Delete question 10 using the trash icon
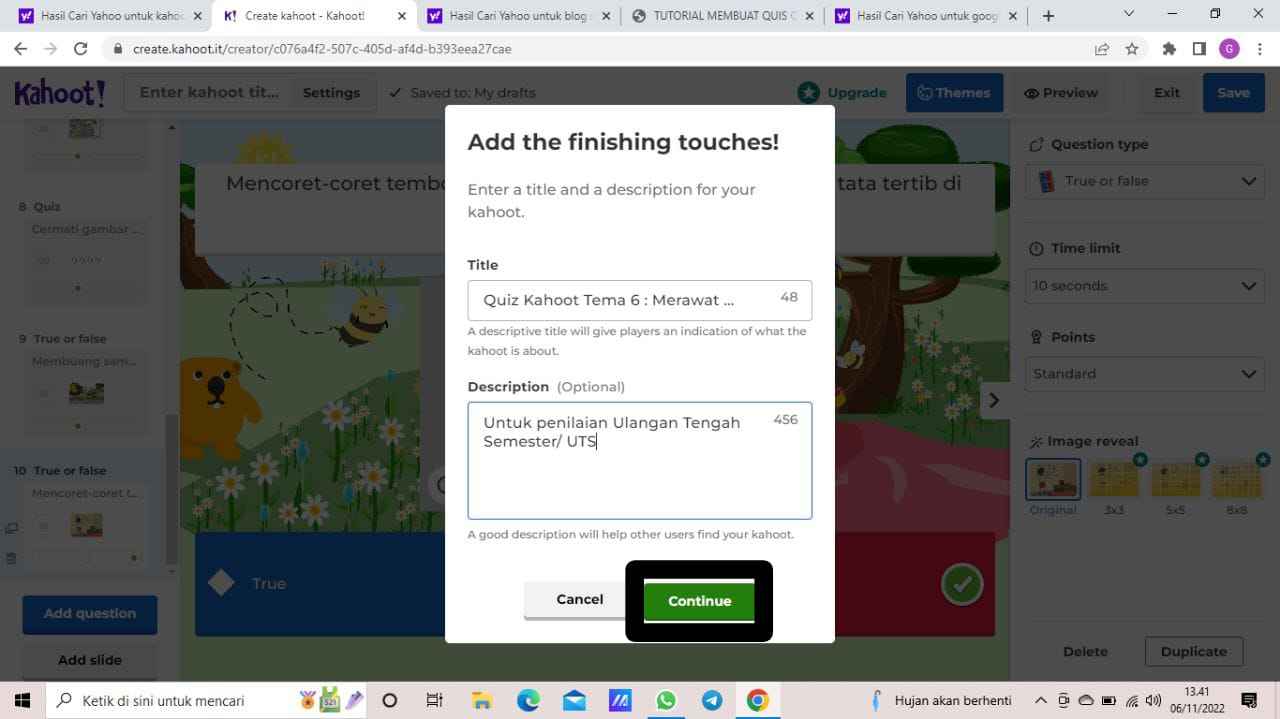Viewport: 1280px width, 719px height. [11, 558]
